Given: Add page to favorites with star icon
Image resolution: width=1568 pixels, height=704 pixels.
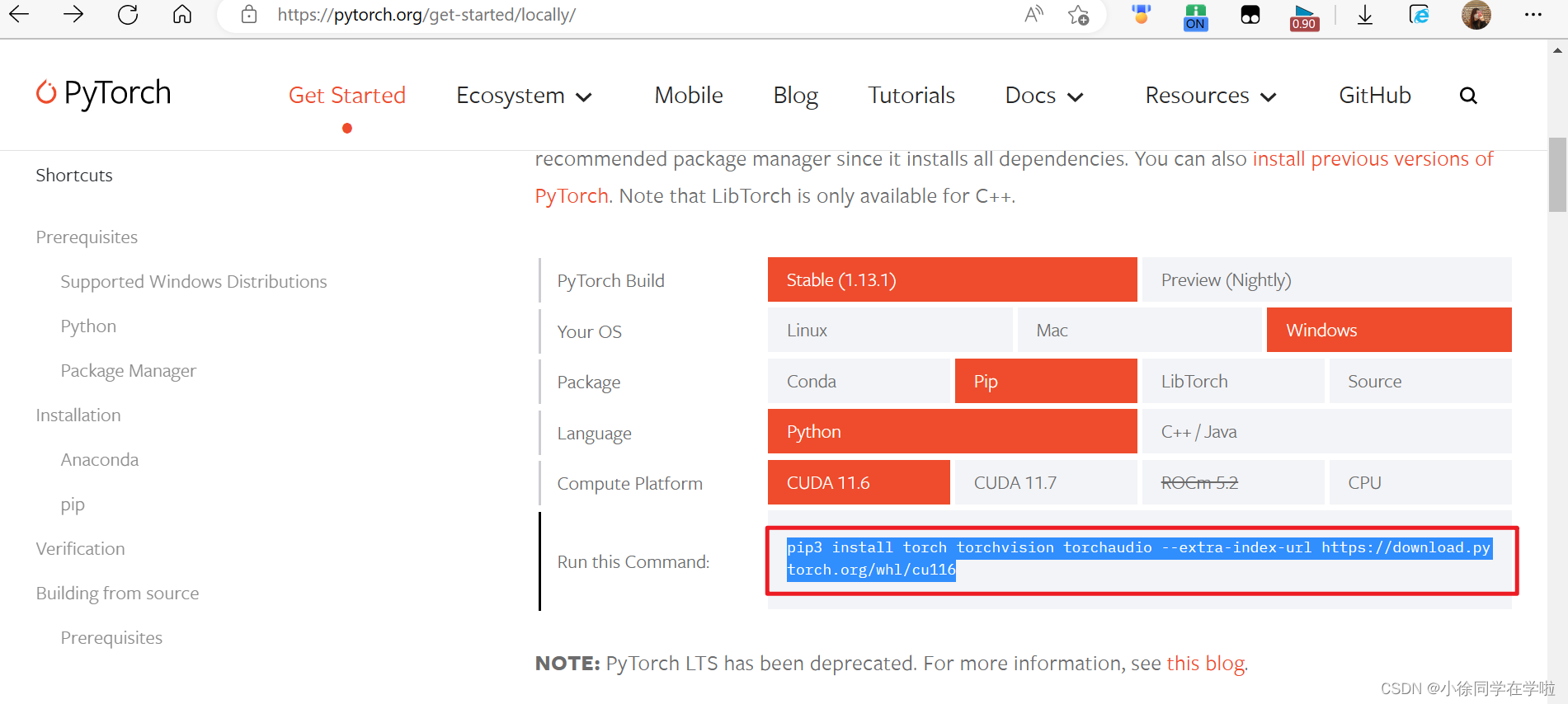Looking at the screenshot, I should click(x=1079, y=15).
